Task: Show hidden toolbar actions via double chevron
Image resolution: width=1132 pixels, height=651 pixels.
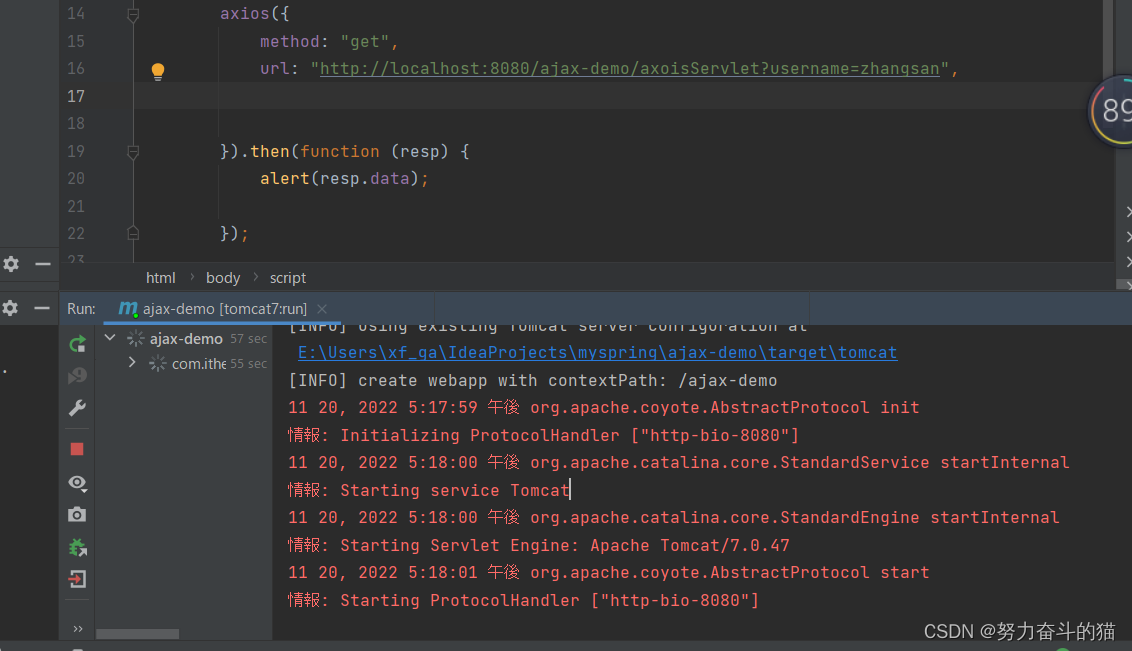Action: 77,628
